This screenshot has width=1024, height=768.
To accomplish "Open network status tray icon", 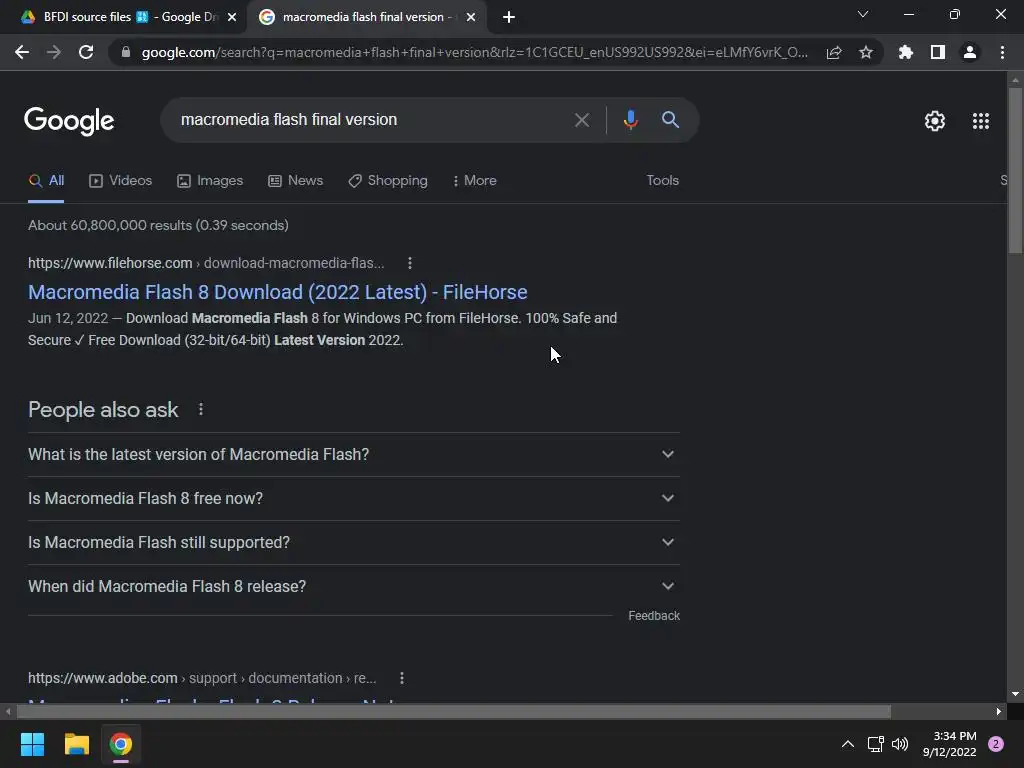I will coord(875,744).
